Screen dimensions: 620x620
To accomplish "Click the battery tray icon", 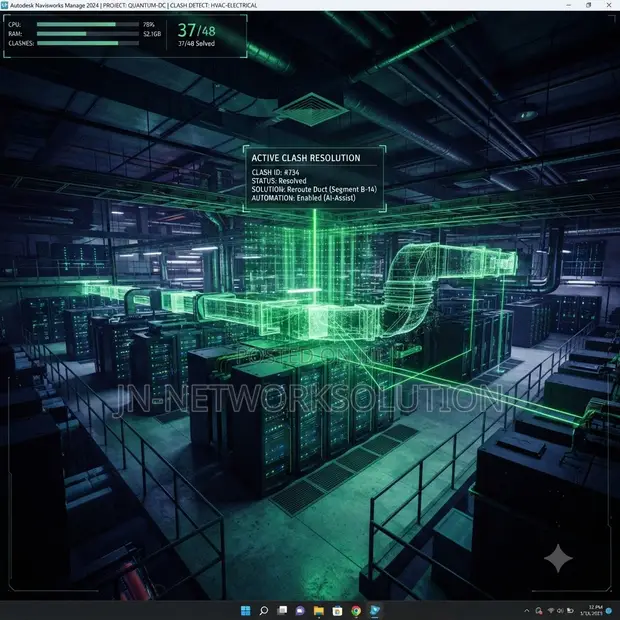I will [x=571, y=611].
